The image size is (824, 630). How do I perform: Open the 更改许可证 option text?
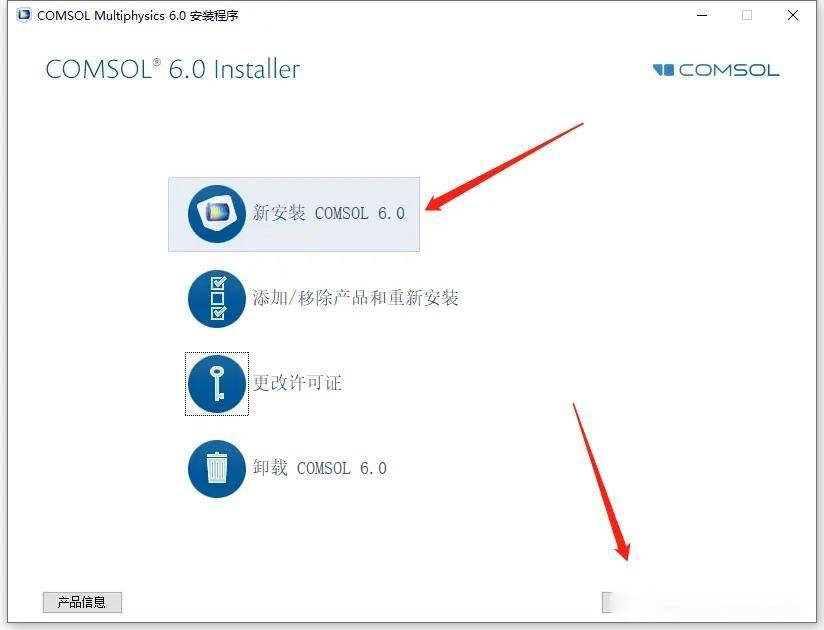pos(297,383)
